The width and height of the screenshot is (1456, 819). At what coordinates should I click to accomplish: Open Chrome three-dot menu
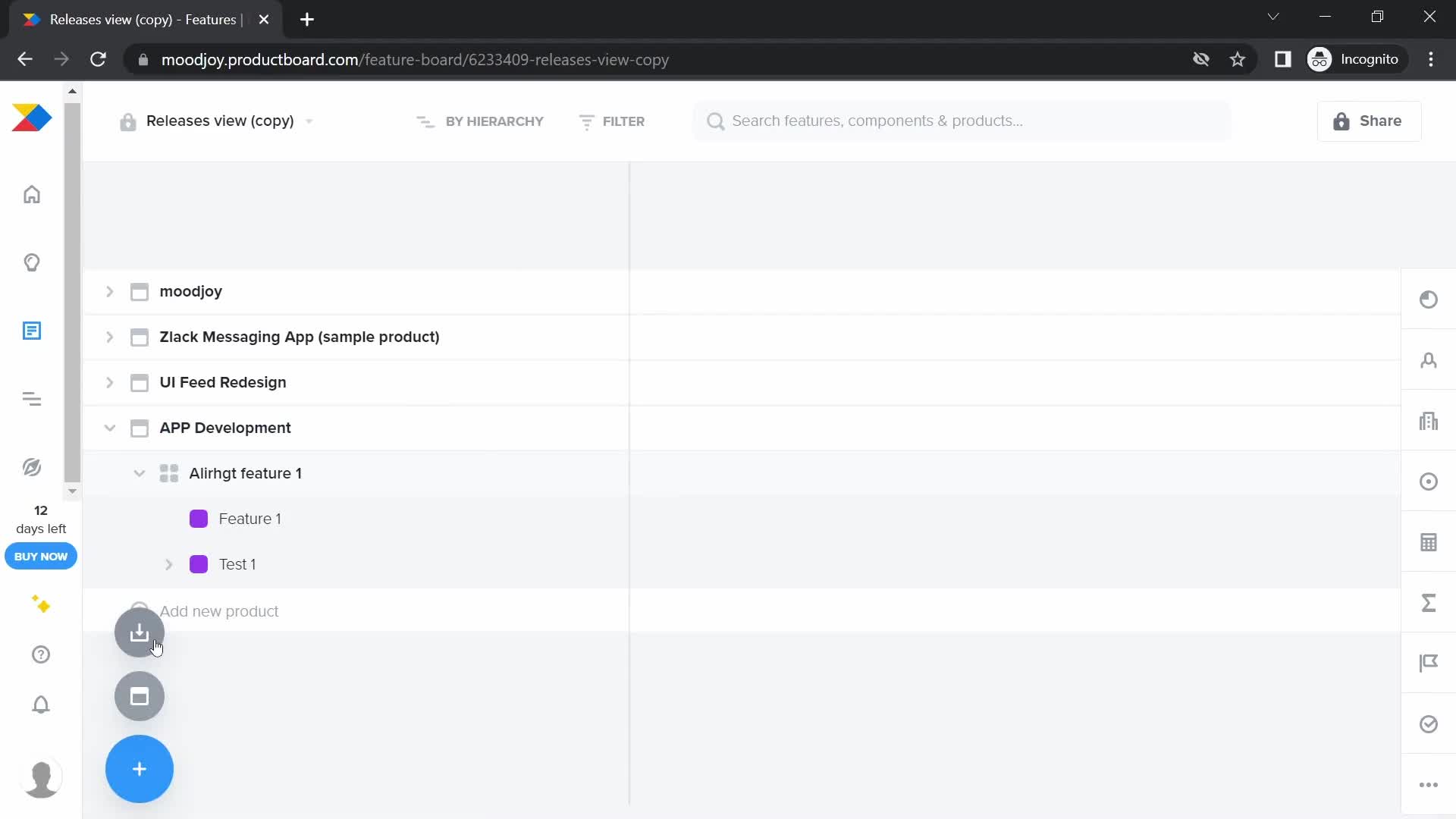point(1431,59)
